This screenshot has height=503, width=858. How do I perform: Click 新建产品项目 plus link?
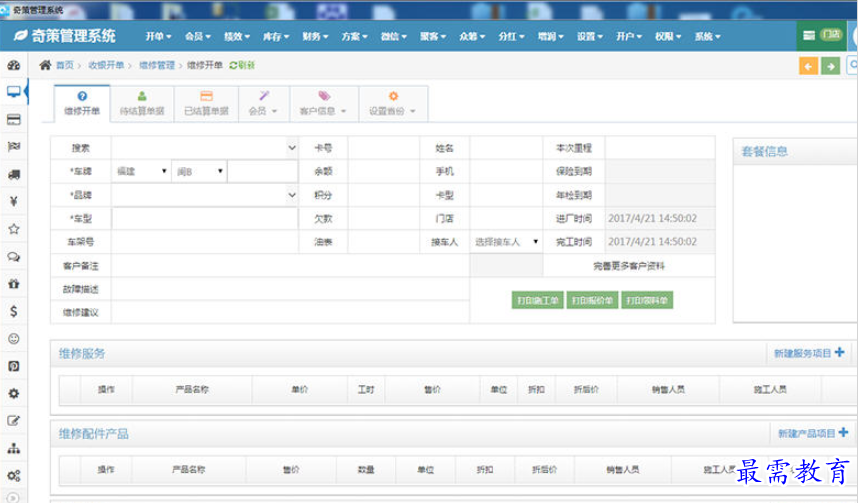click(x=813, y=433)
